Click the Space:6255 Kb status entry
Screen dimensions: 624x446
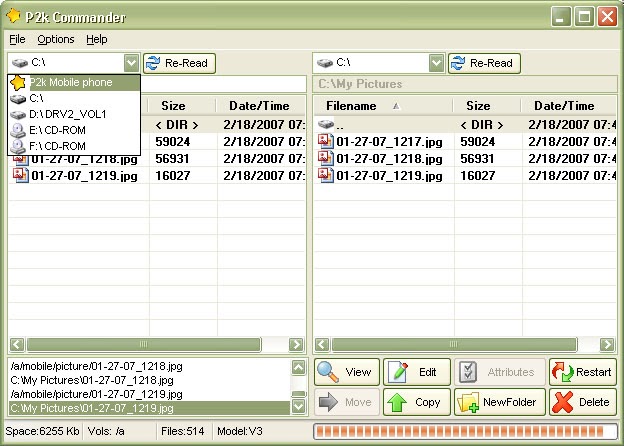point(42,431)
